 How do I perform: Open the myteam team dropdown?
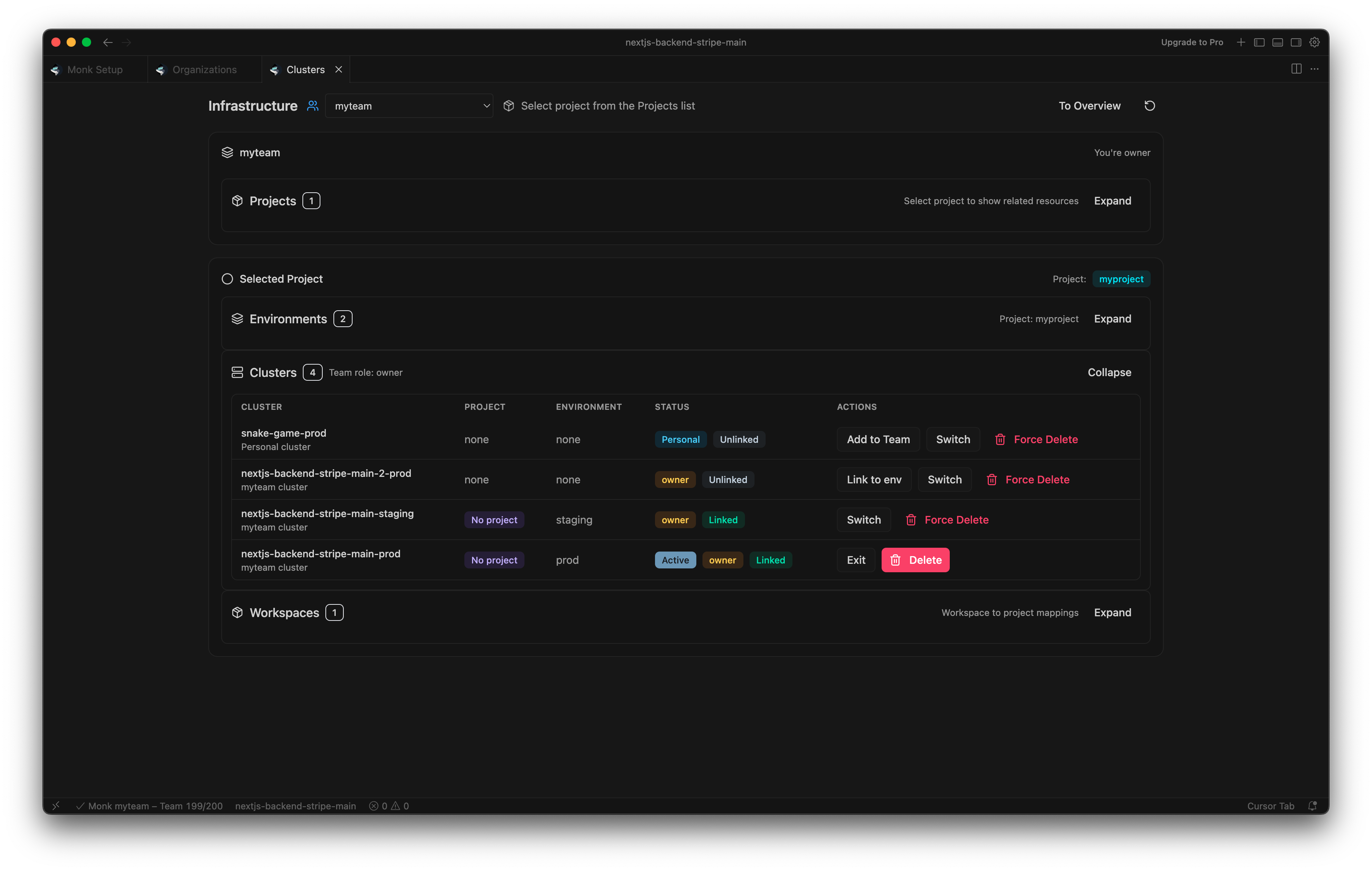point(409,105)
